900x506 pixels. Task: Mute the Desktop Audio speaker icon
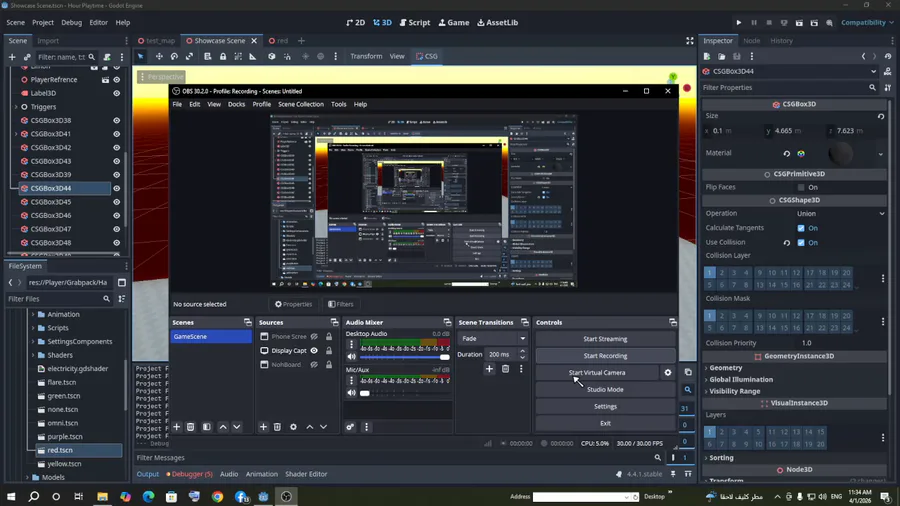pos(351,357)
